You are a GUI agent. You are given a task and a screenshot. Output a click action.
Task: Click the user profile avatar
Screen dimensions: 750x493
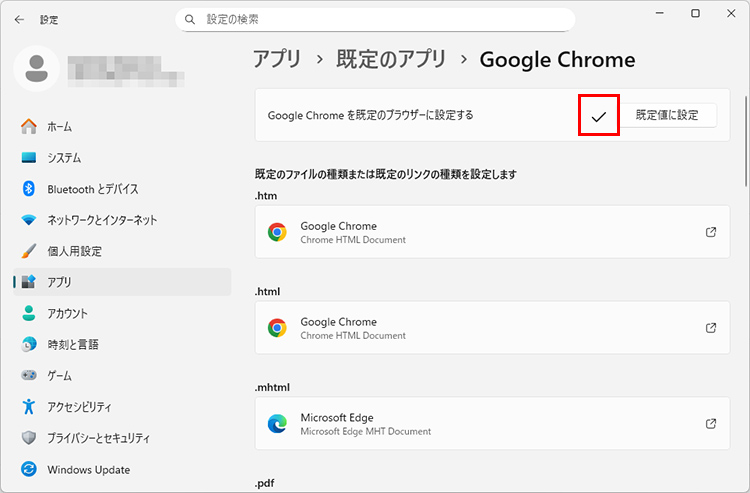[x=37, y=67]
